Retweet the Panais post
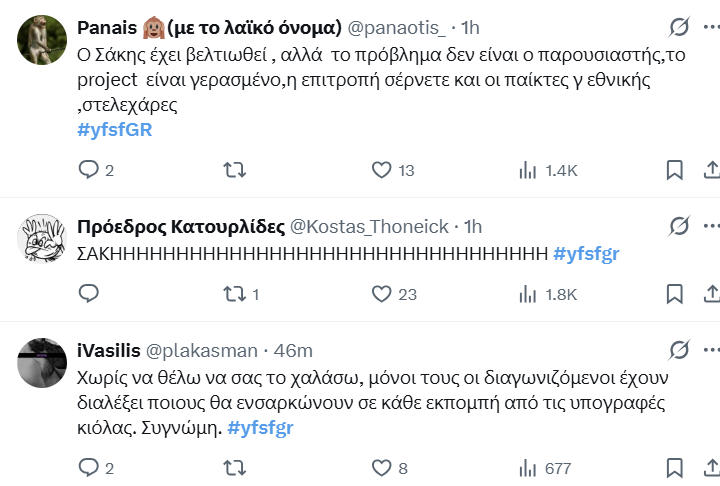 coord(235,170)
